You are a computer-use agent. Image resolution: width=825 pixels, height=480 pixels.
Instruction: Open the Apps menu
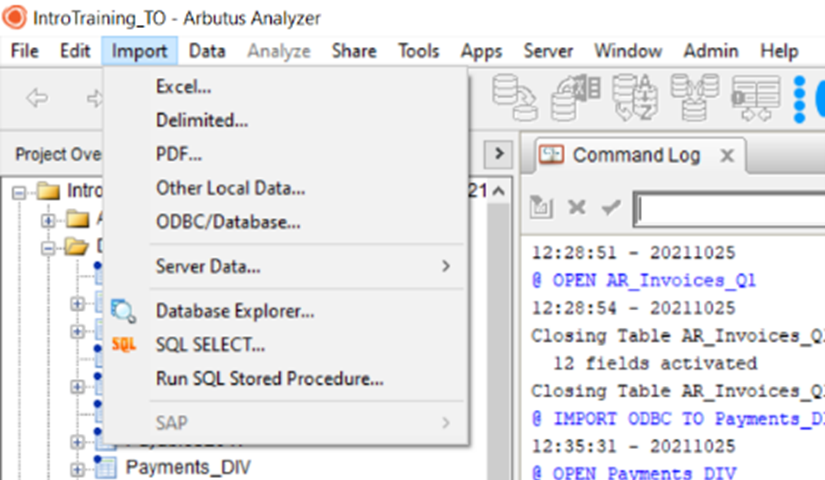481,51
